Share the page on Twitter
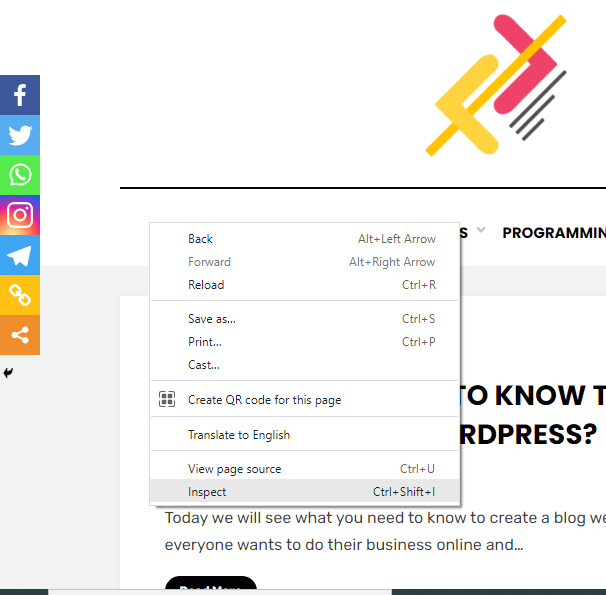 (20, 135)
